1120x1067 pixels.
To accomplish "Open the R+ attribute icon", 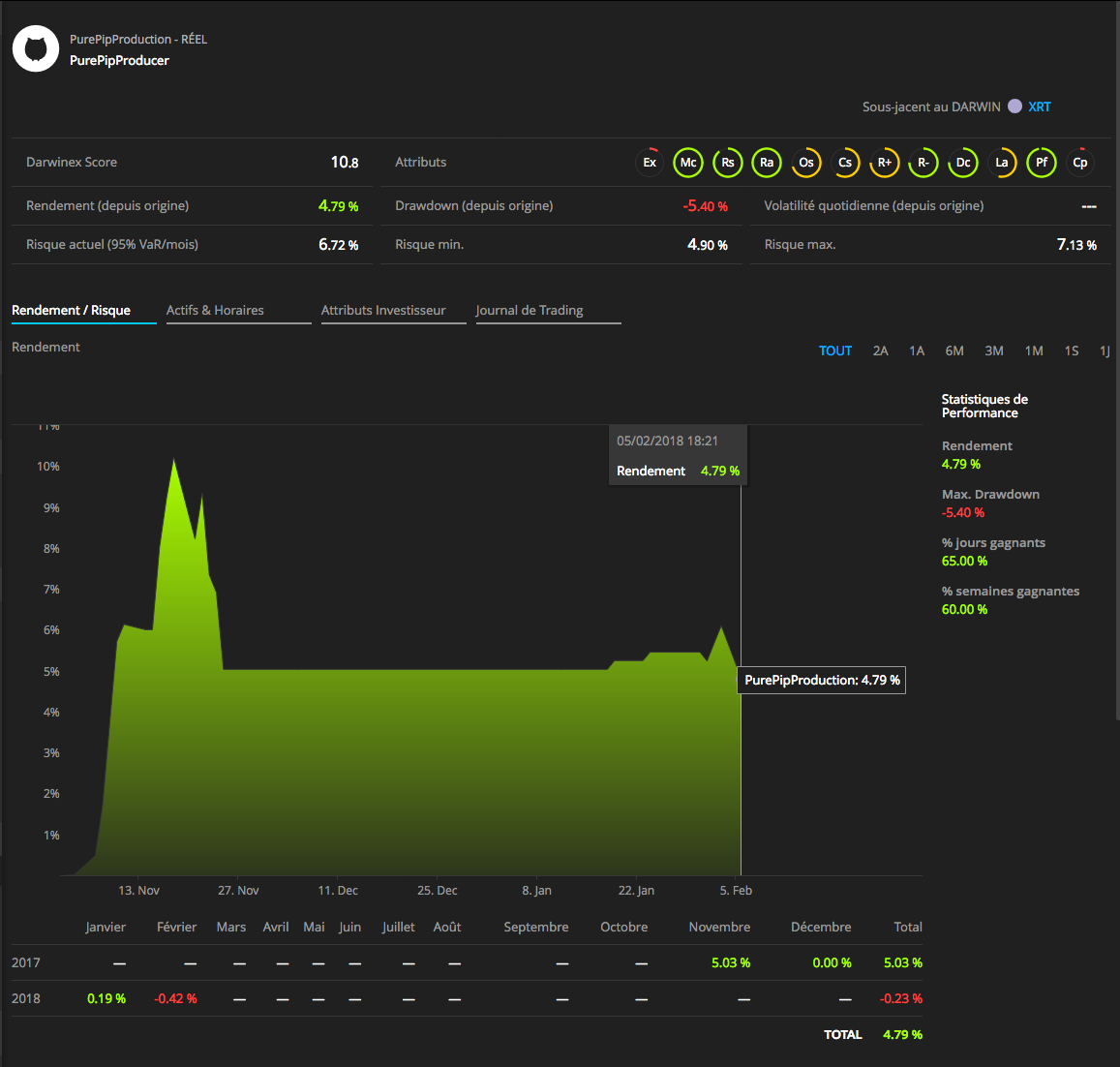I will pyautogui.click(x=884, y=163).
